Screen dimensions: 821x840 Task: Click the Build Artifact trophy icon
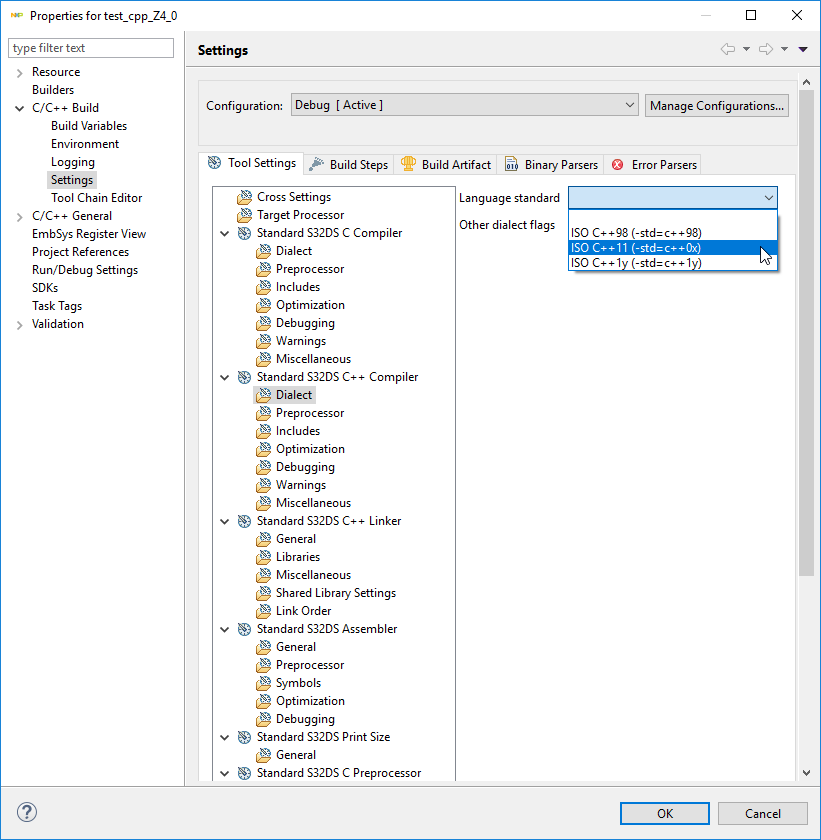408,164
